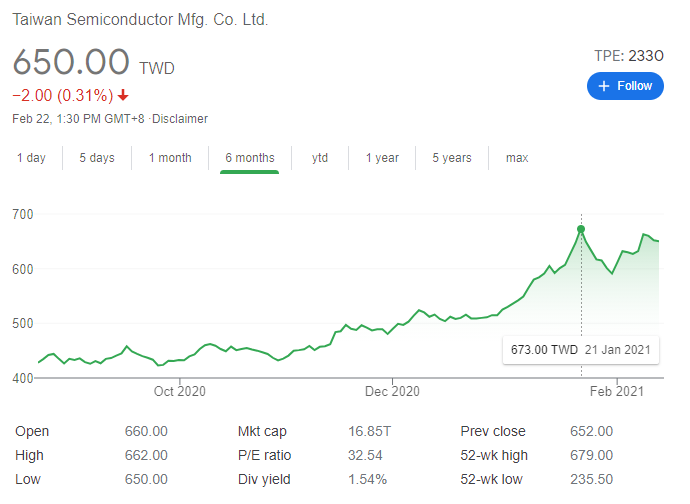
Task: Click the Prev close value 652.00
Action: coord(591,431)
